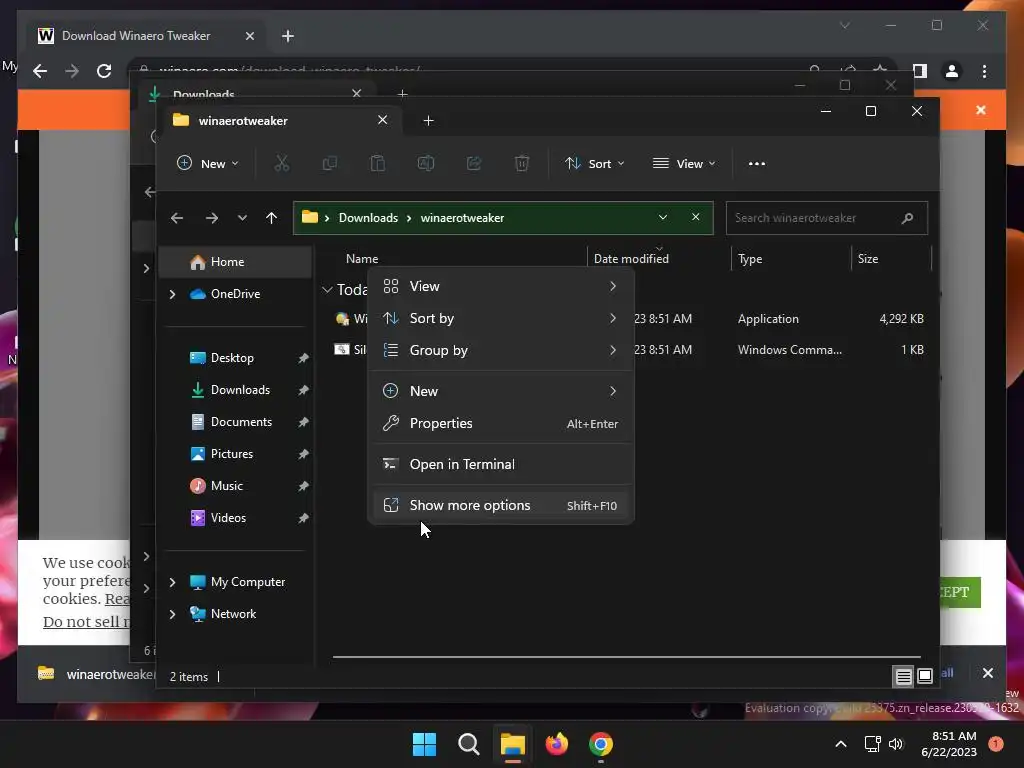Collapse the Today group
Screen dimensions: 1024x768
[x=327, y=289]
